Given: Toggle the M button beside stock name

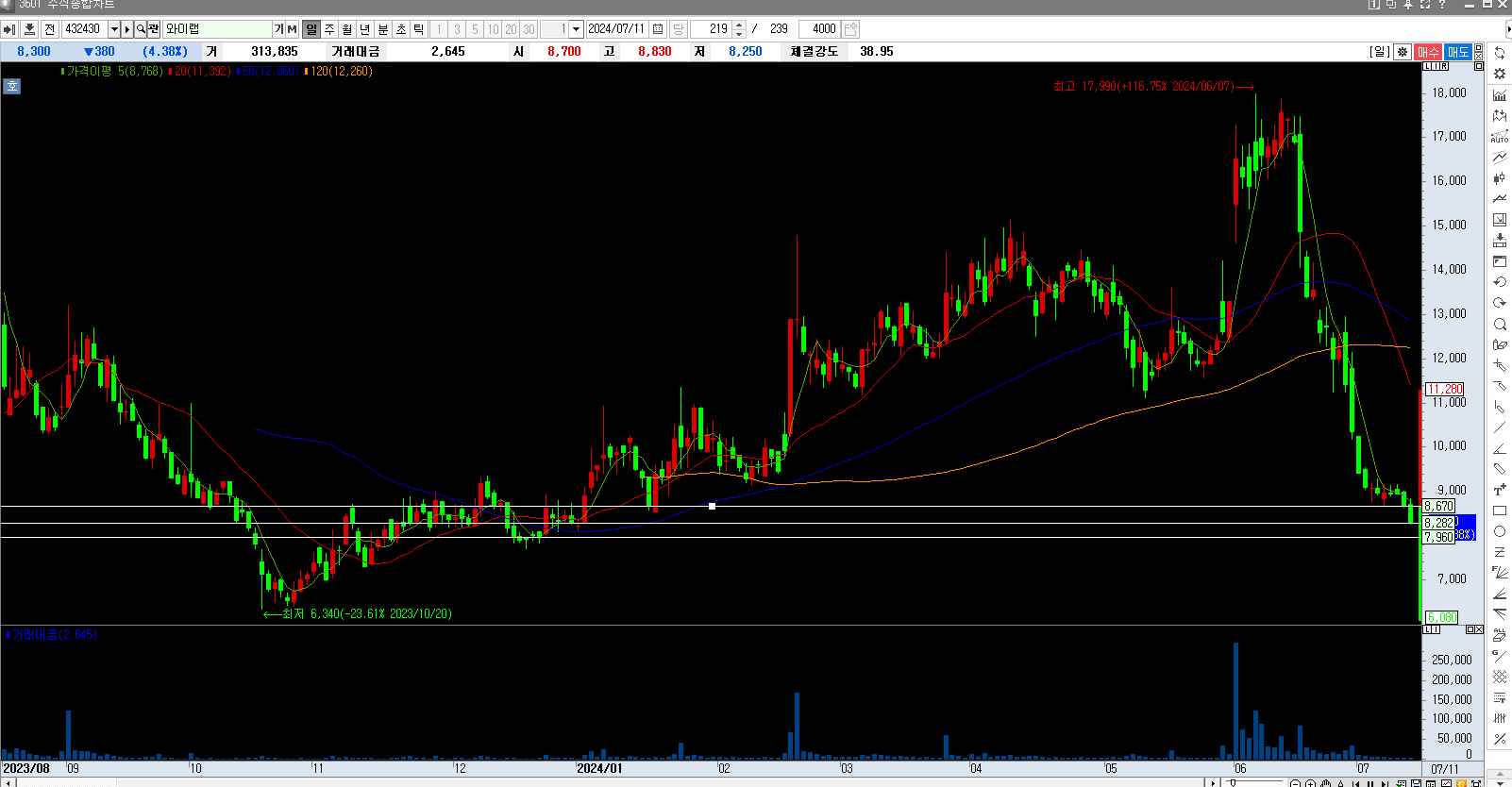Looking at the screenshot, I should (292, 29).
